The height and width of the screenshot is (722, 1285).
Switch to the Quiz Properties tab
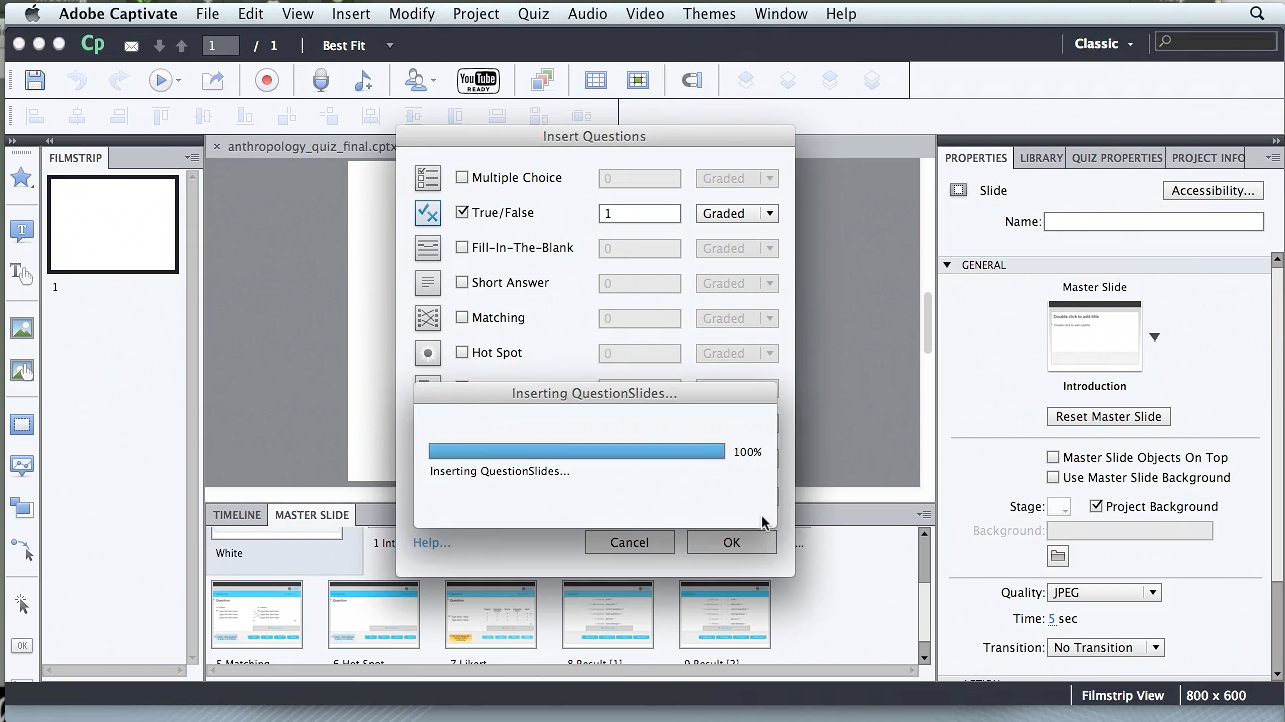(1116, 158)
